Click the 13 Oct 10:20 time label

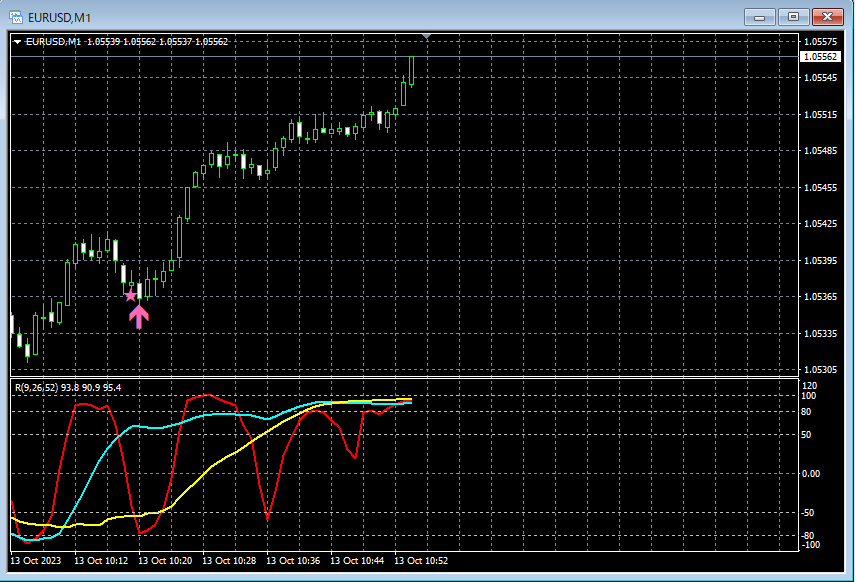(x=165, y=561)
